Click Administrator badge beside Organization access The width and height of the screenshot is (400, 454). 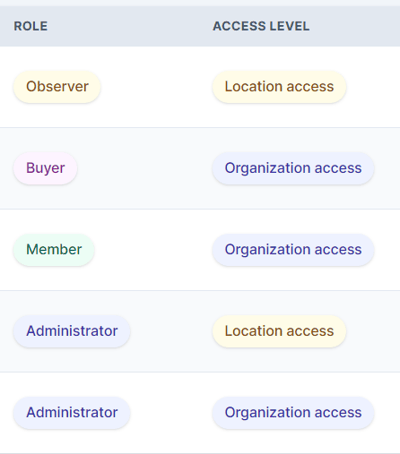72,413
